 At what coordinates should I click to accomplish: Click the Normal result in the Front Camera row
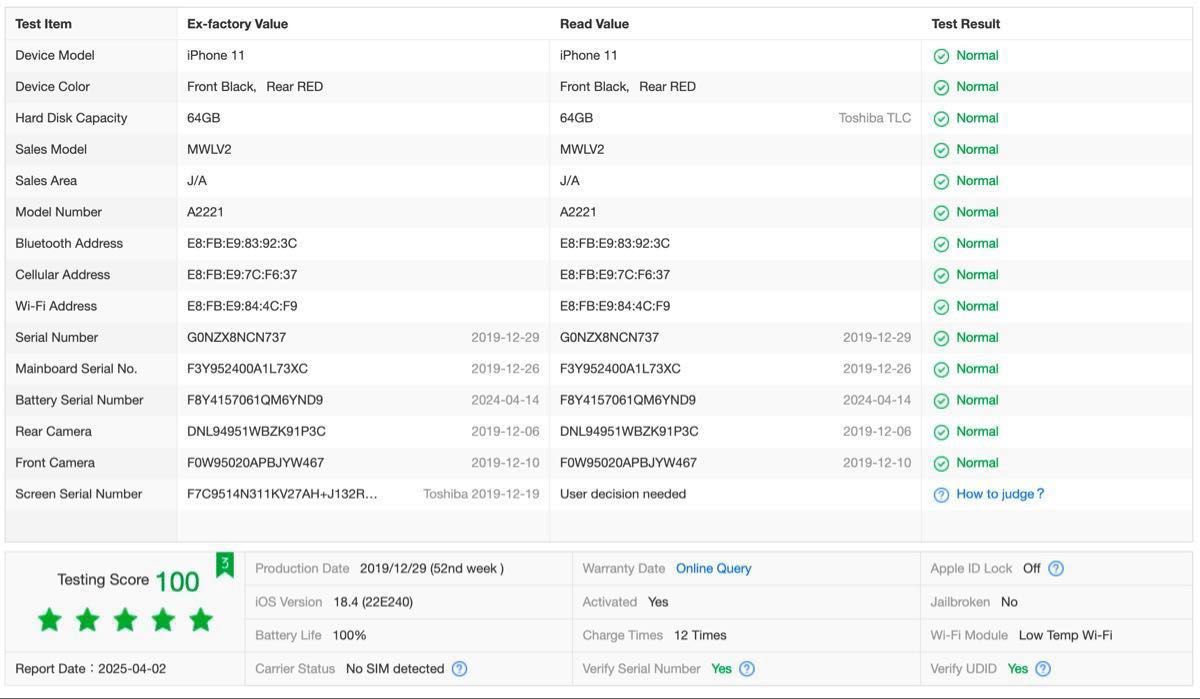click(977, 463)
